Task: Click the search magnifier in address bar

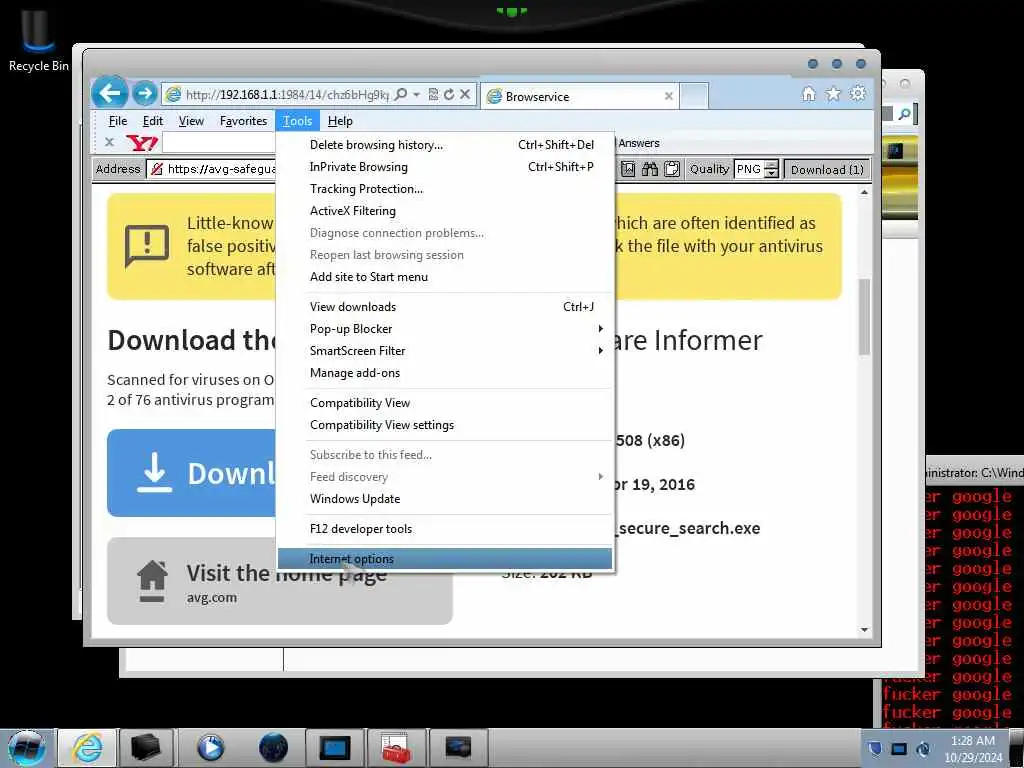Action: [401, 95]
